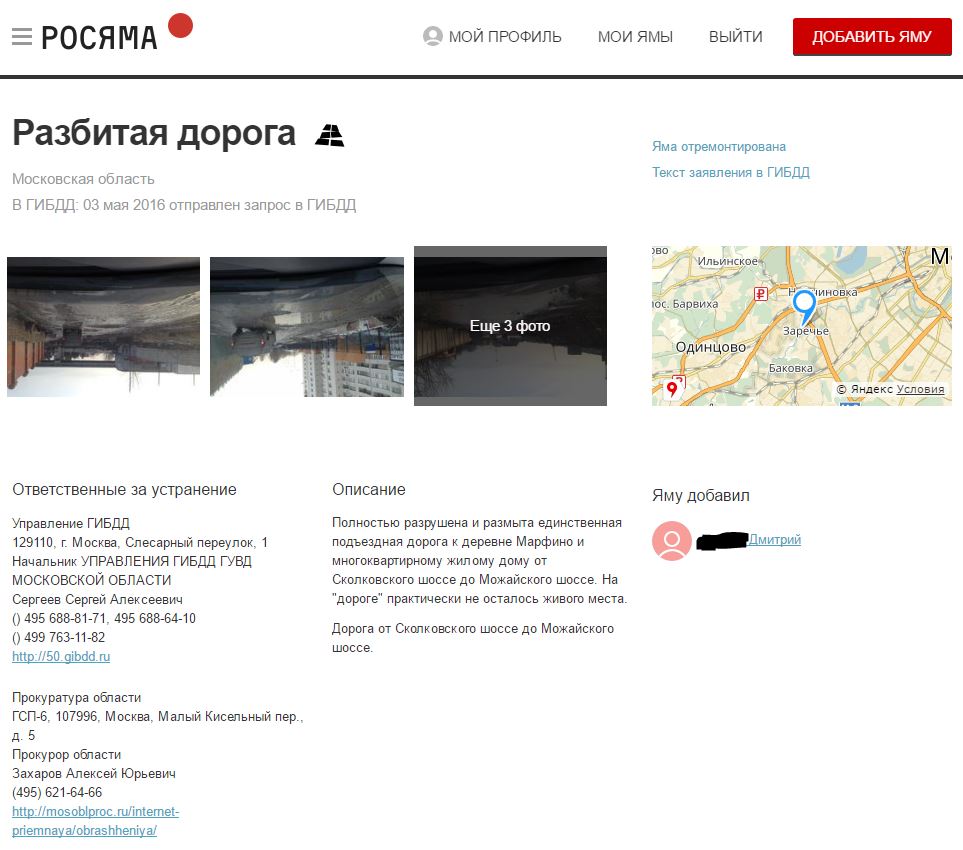Click the Яндекс Условия link on map
963x850 pixels.
click(x=920, y=389)
